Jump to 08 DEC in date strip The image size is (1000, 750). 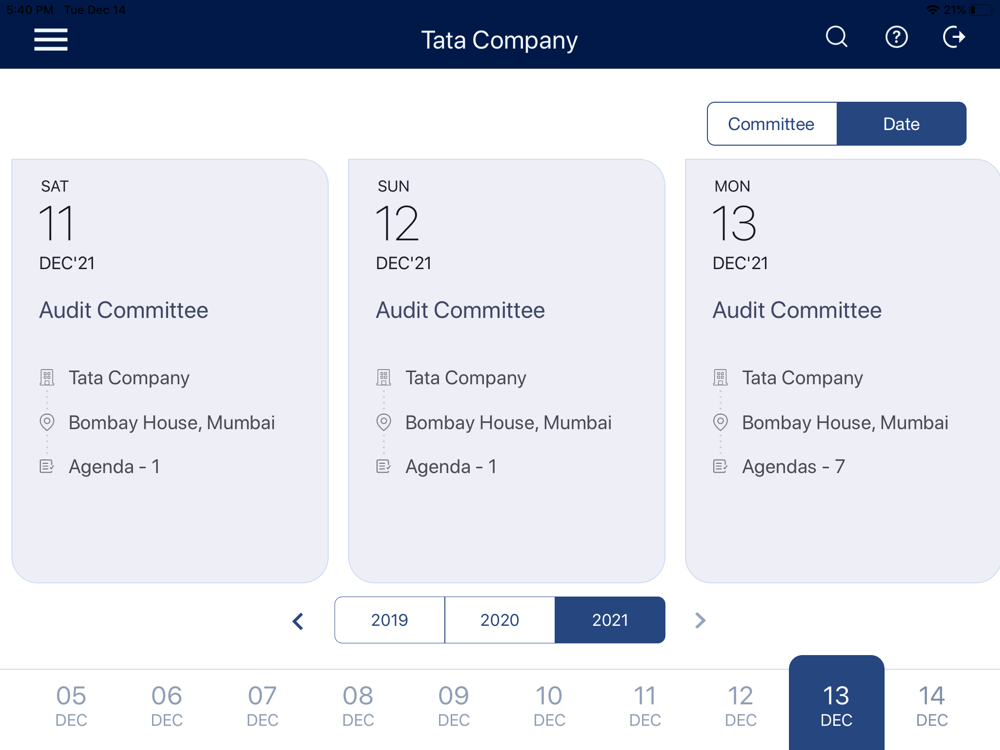point(358,705)
